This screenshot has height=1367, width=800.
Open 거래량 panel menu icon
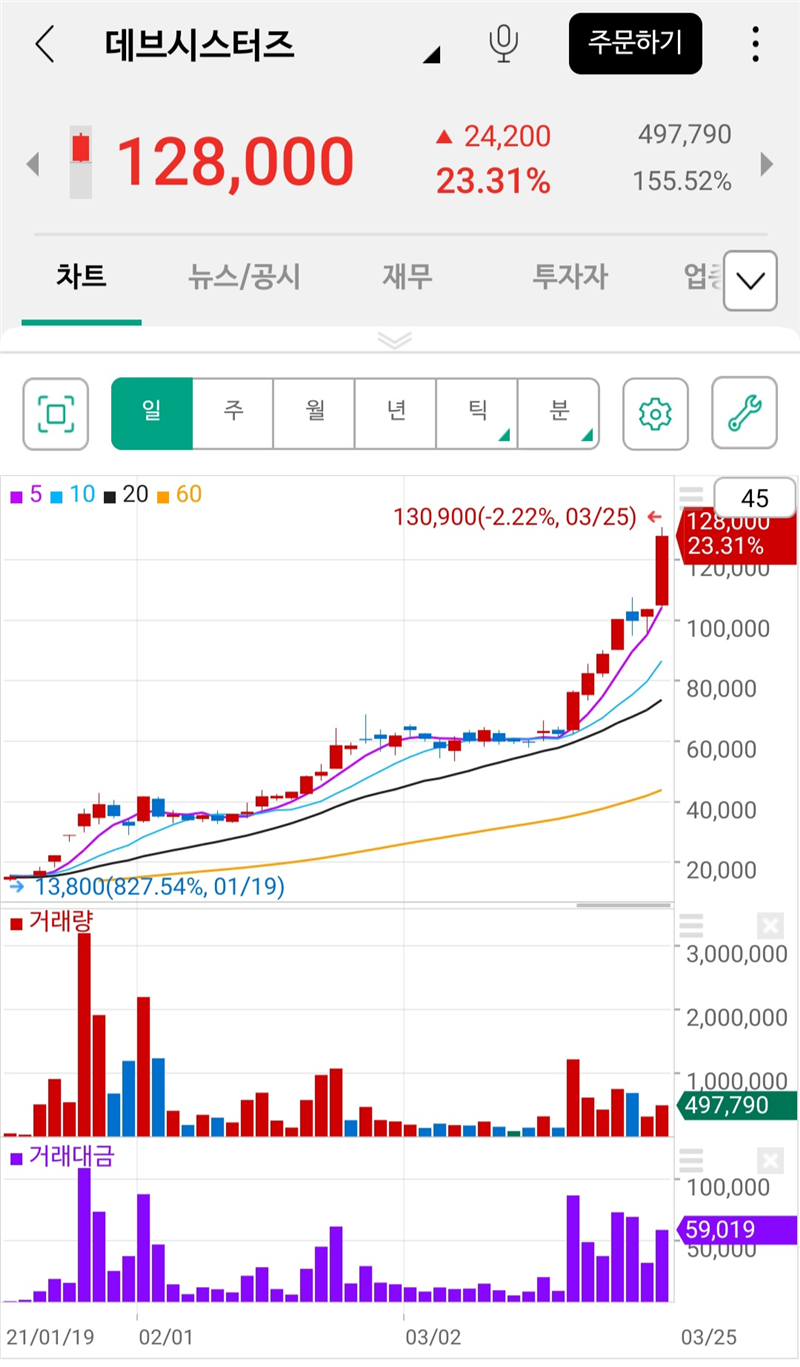(x=691, y=925)
